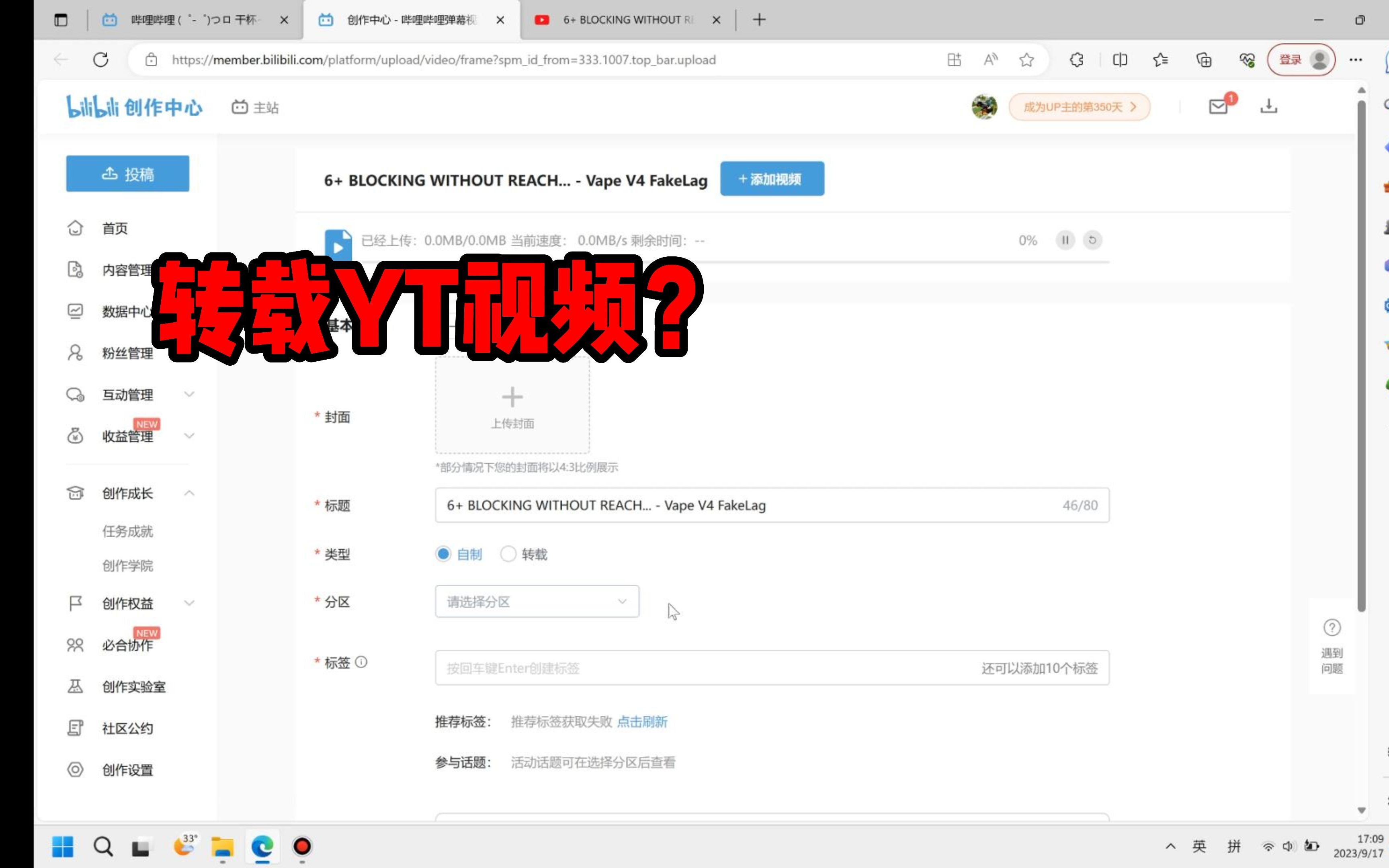Click the +添加视频 button
The width and height of the screenshot is (1389, 868).
click(772, 179)
